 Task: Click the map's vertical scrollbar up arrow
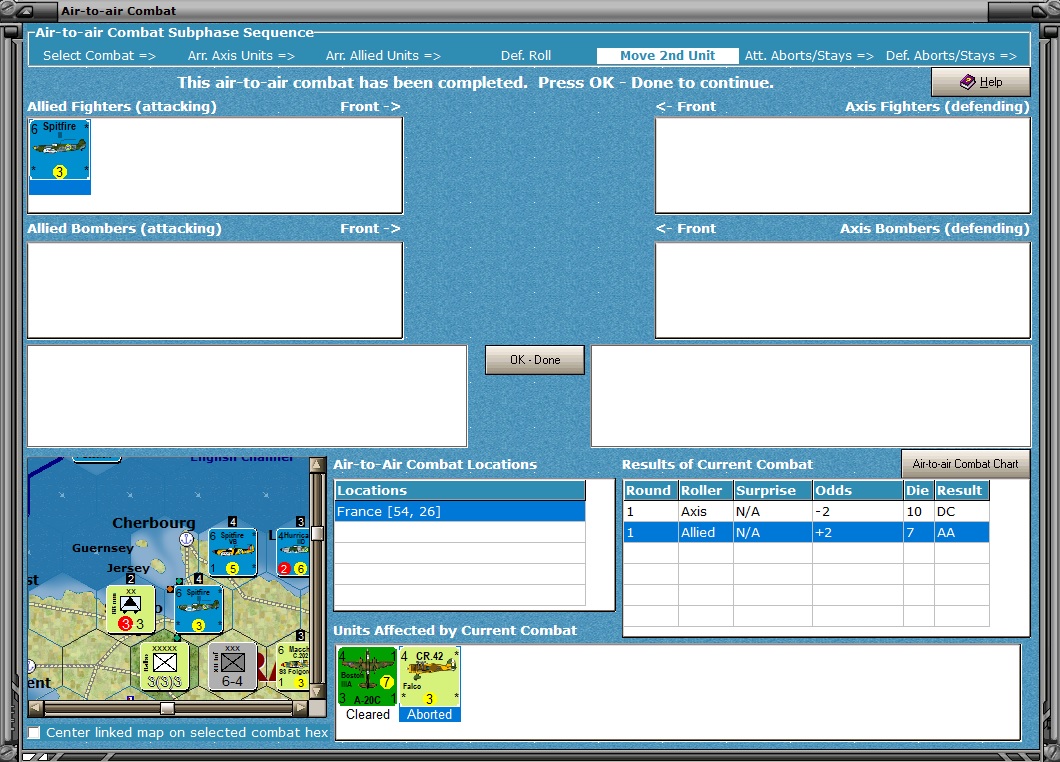click(x=316, y=465)
